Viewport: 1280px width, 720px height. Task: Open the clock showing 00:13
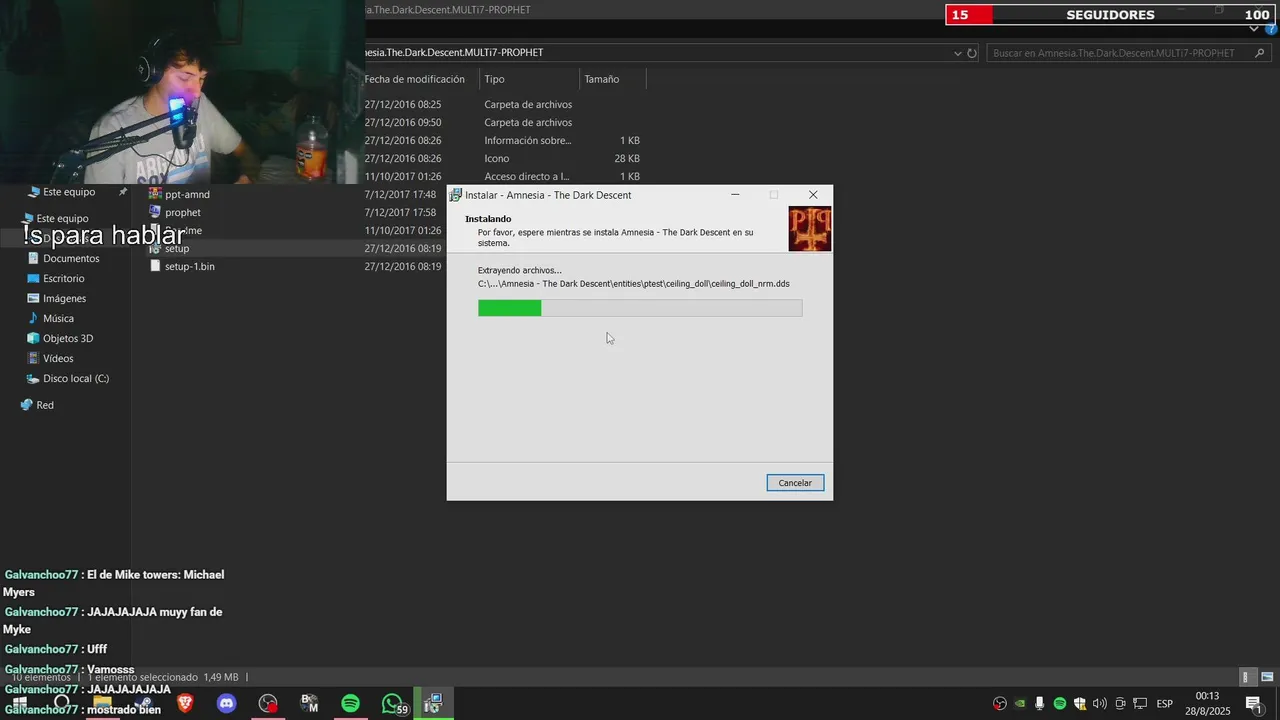coord(1208,704)
